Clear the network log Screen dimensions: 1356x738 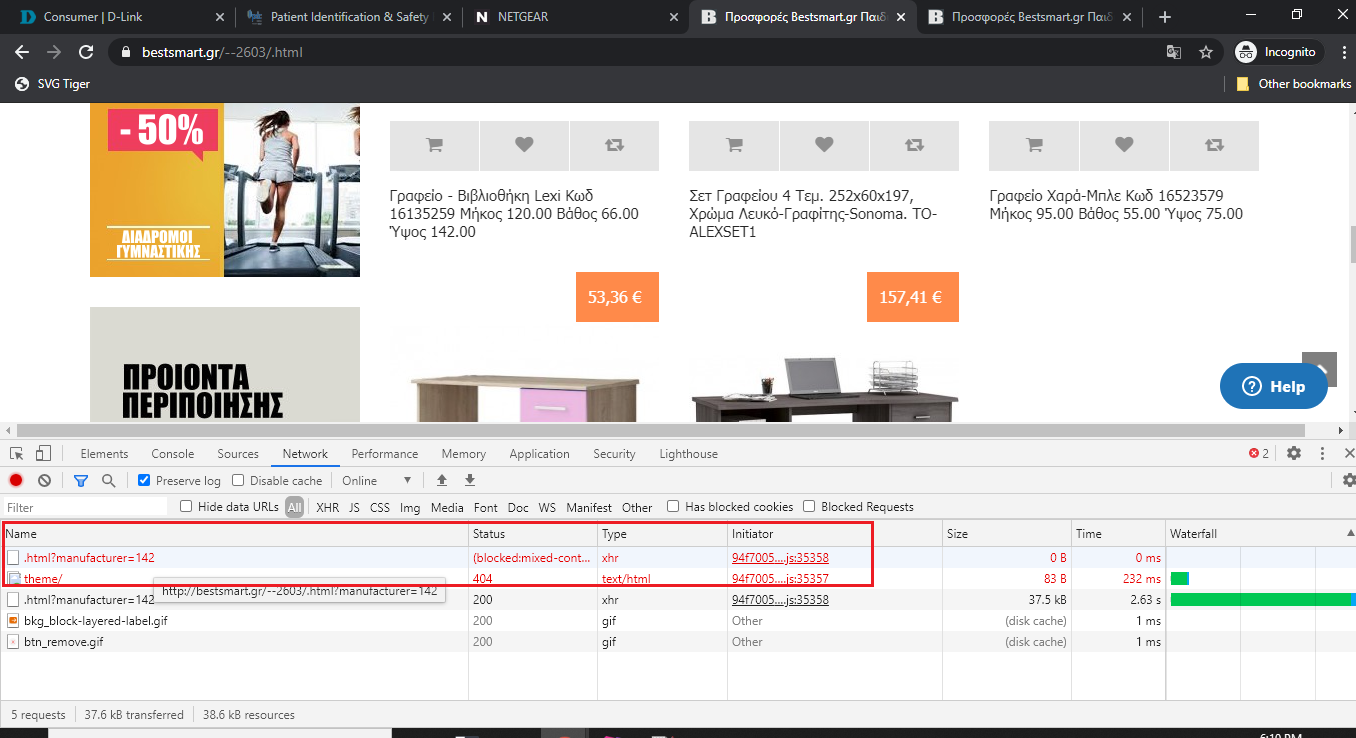[x=44, y=481]
